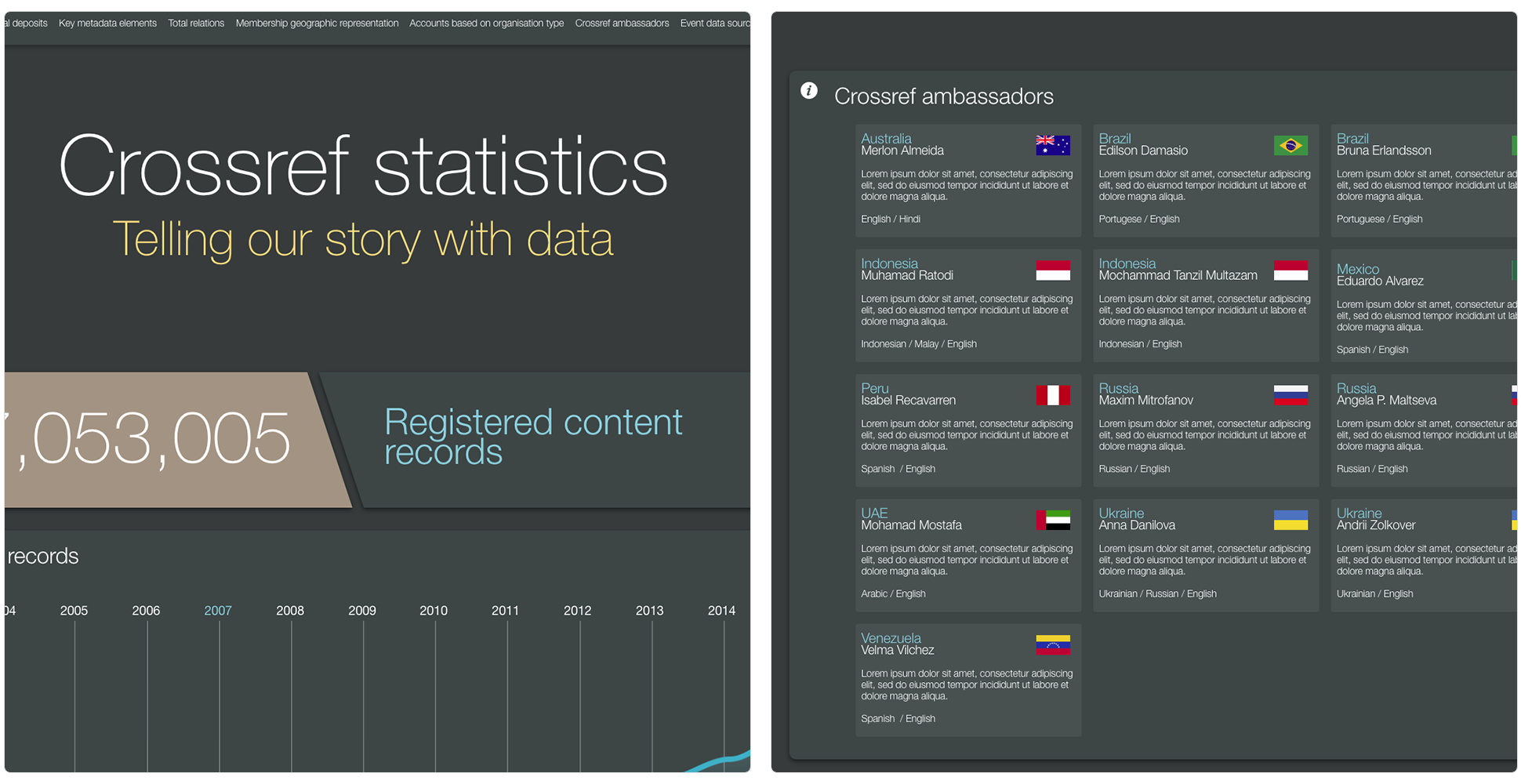The width and height of the screenshot is (1521, 784).
Task: Click the Registered content records label
Action: click(x=533, y=437)
